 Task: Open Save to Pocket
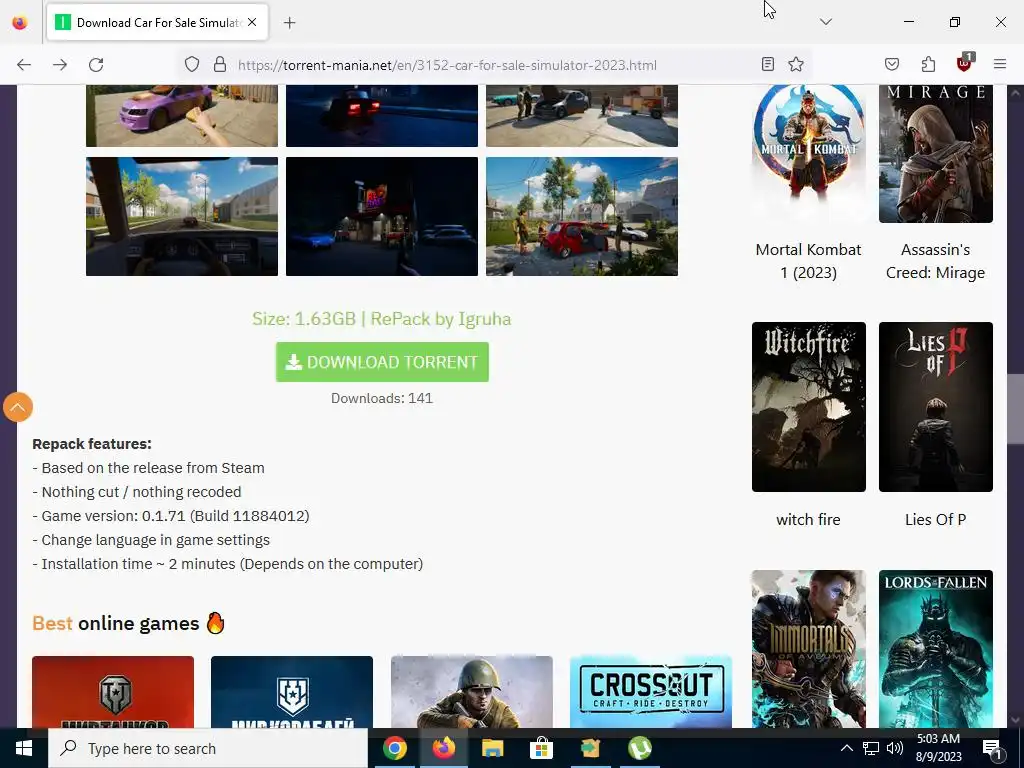[x=892, y=64]
